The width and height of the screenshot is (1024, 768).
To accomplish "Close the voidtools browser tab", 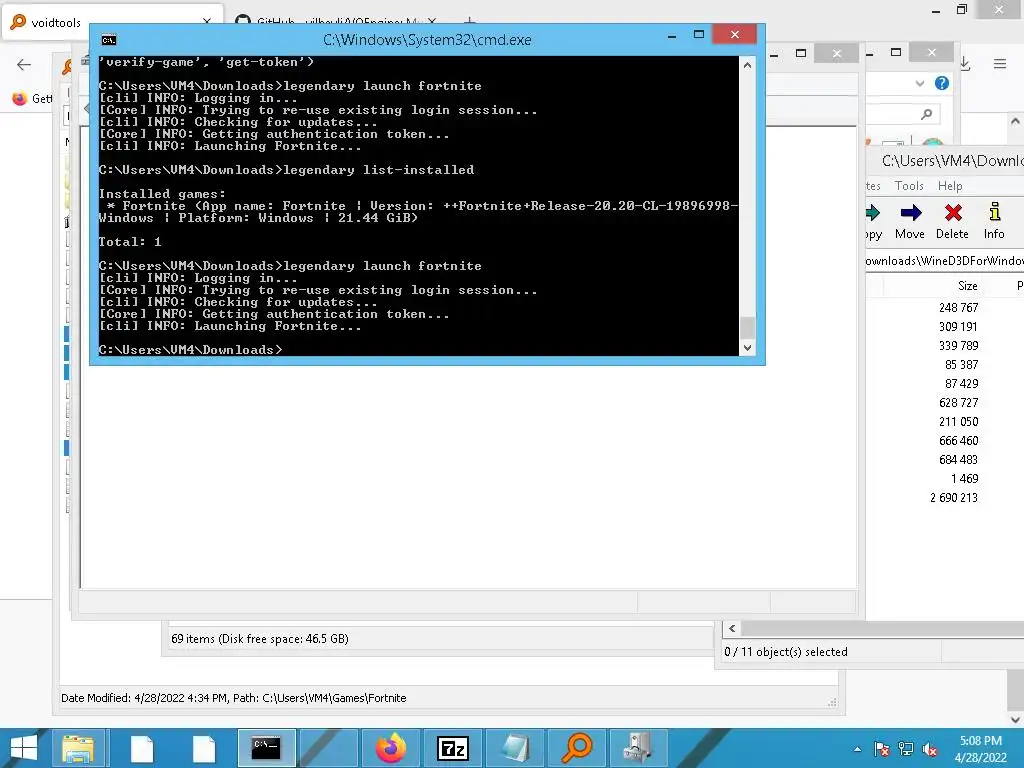I will [207, 22].
